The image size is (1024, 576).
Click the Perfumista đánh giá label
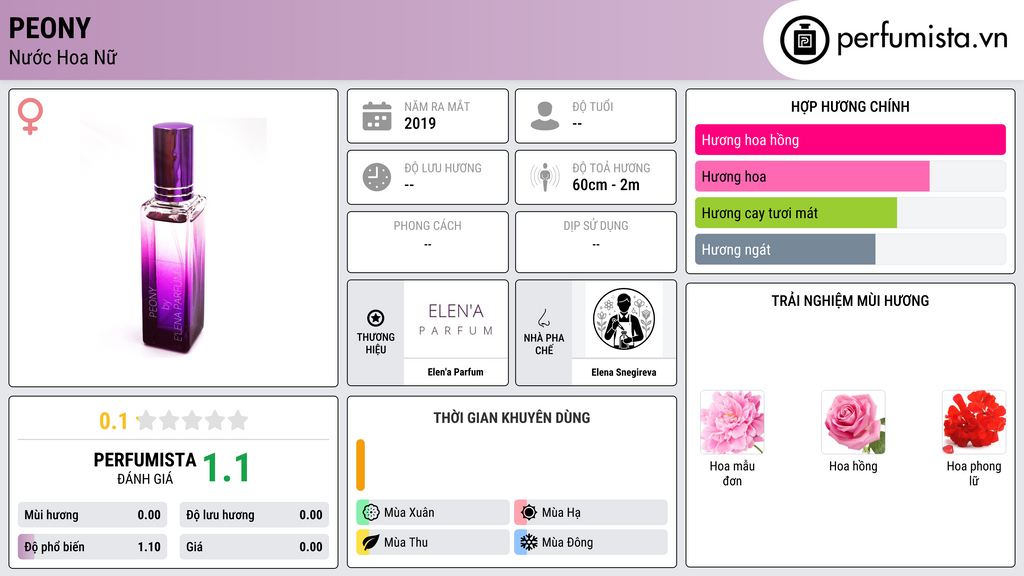coord(145,468)
